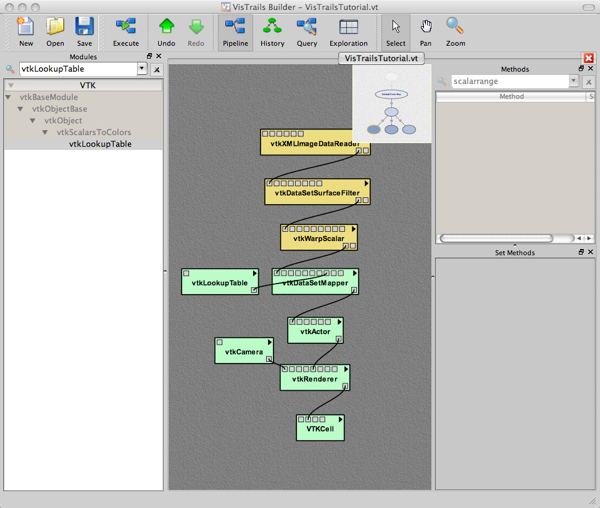This screenshot has width=600, height=508.
Task: Select the vtkCamera module box
Action: coord(244,352)
